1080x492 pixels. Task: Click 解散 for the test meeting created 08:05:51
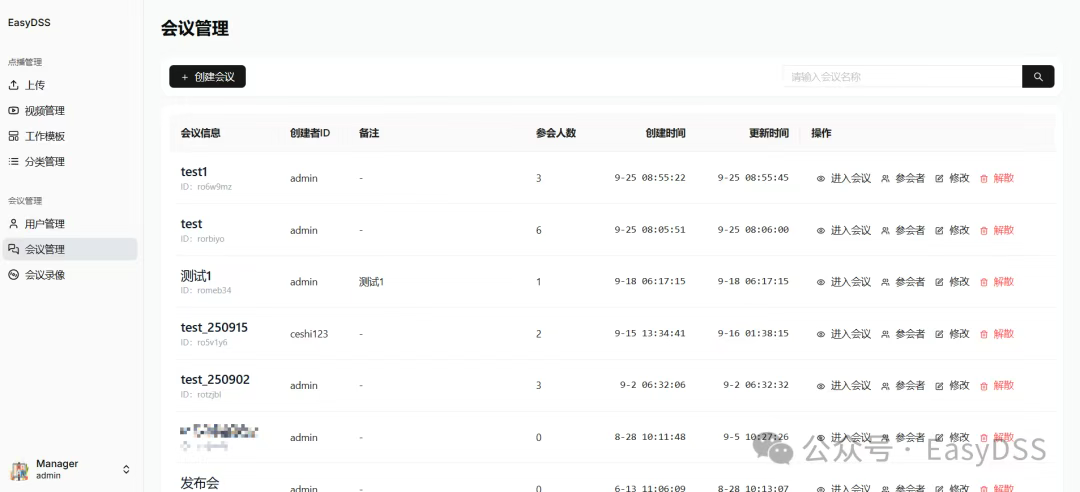[x=997, y=230]
